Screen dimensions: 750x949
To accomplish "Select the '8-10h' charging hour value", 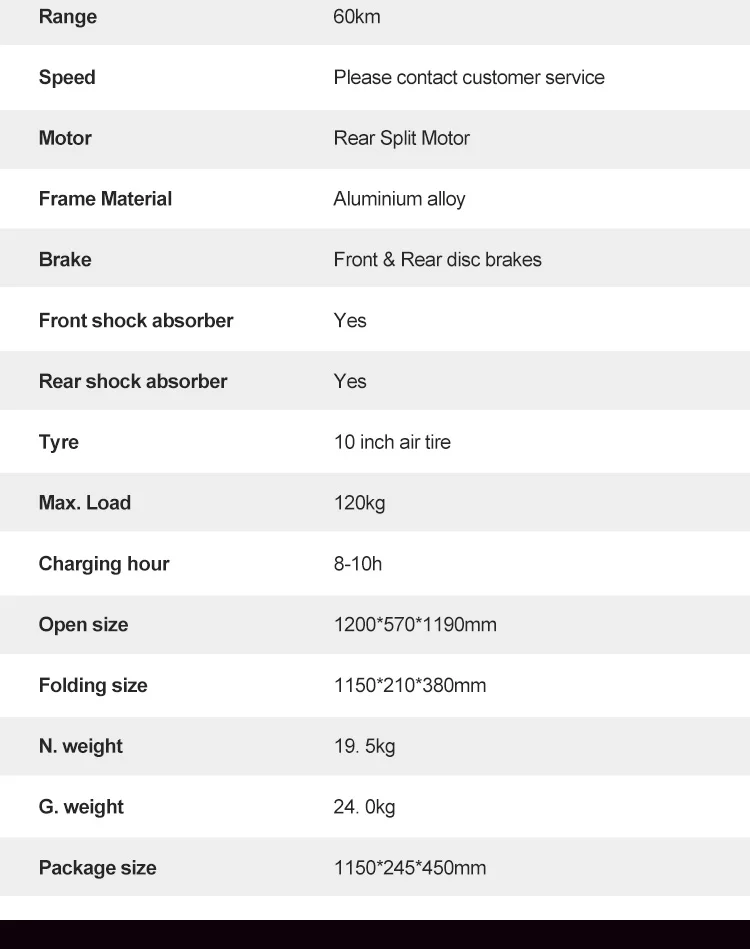I will 358,563.
